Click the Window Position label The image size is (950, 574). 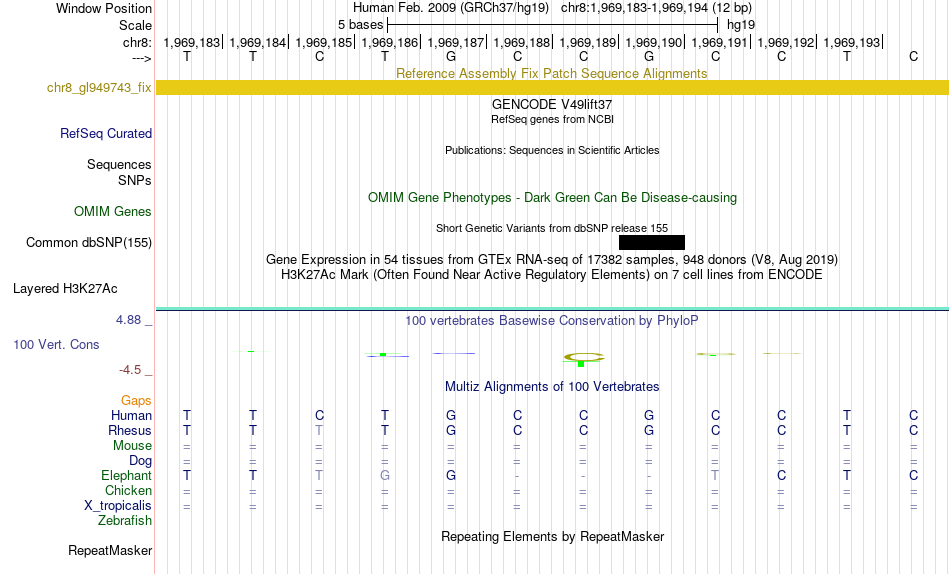(x=104, y=8)
